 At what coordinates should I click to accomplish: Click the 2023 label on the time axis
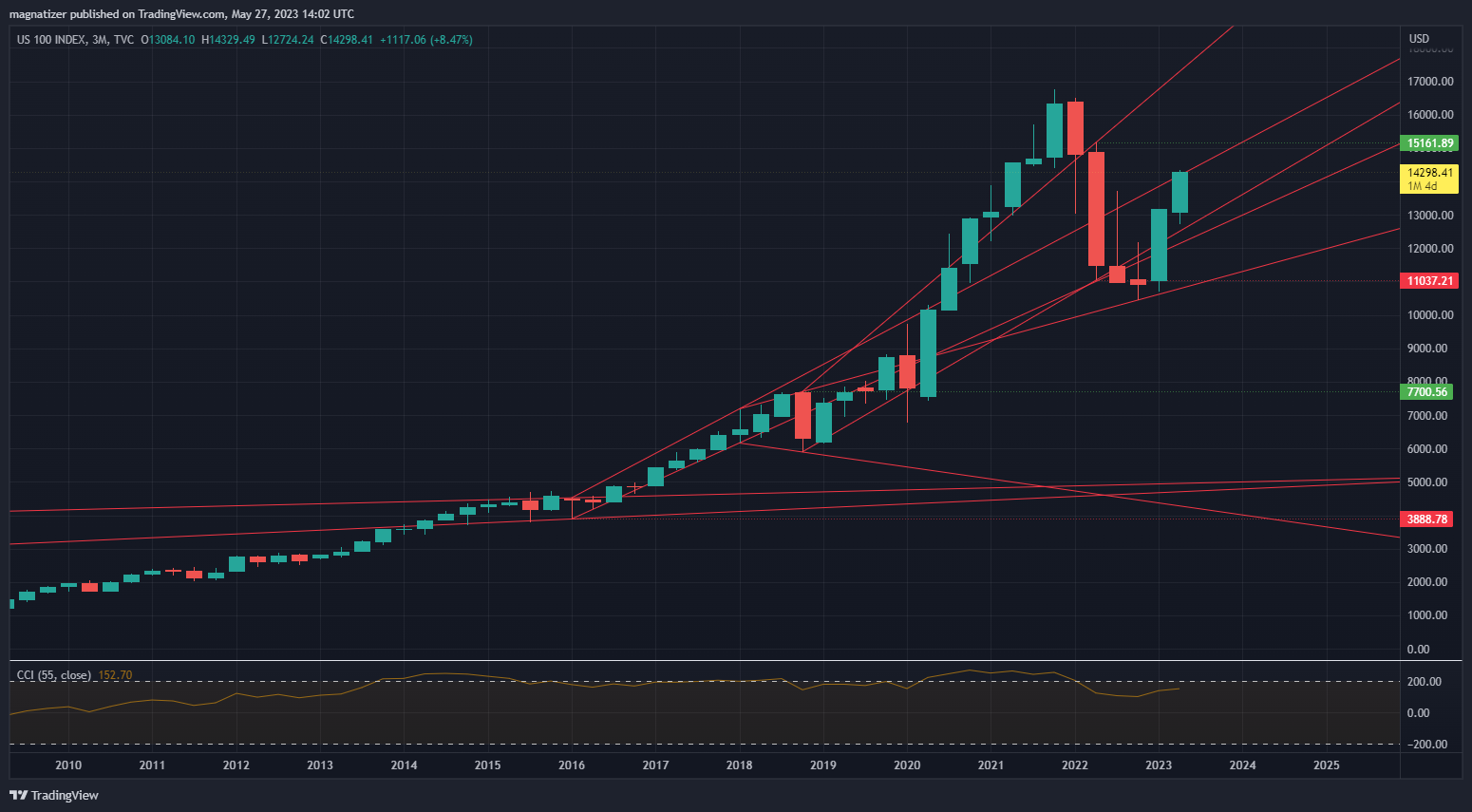click(x=1159, y=765)
